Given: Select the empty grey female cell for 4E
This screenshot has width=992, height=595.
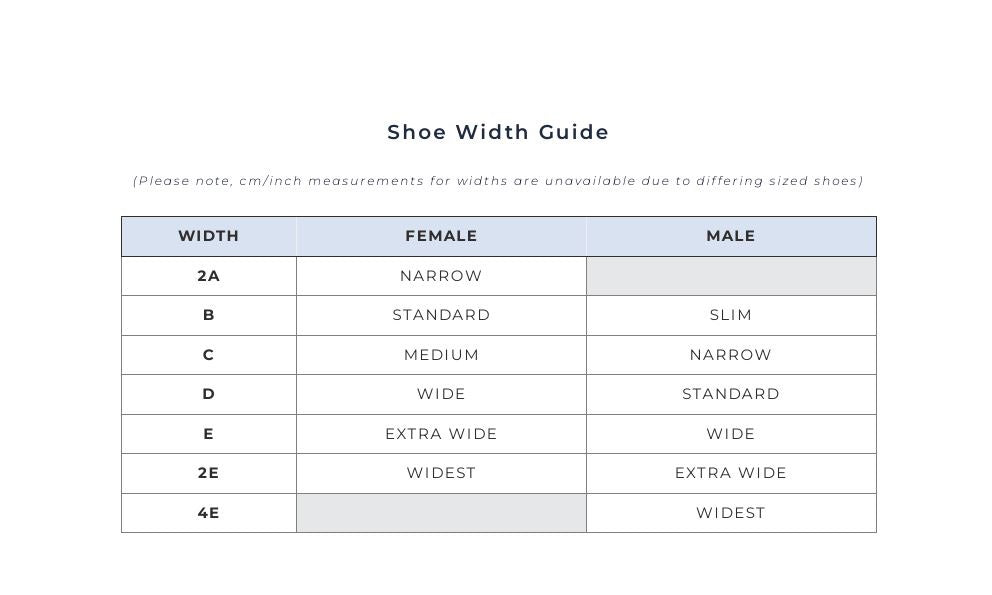Looking at the screenshot, I should point(441,513).
